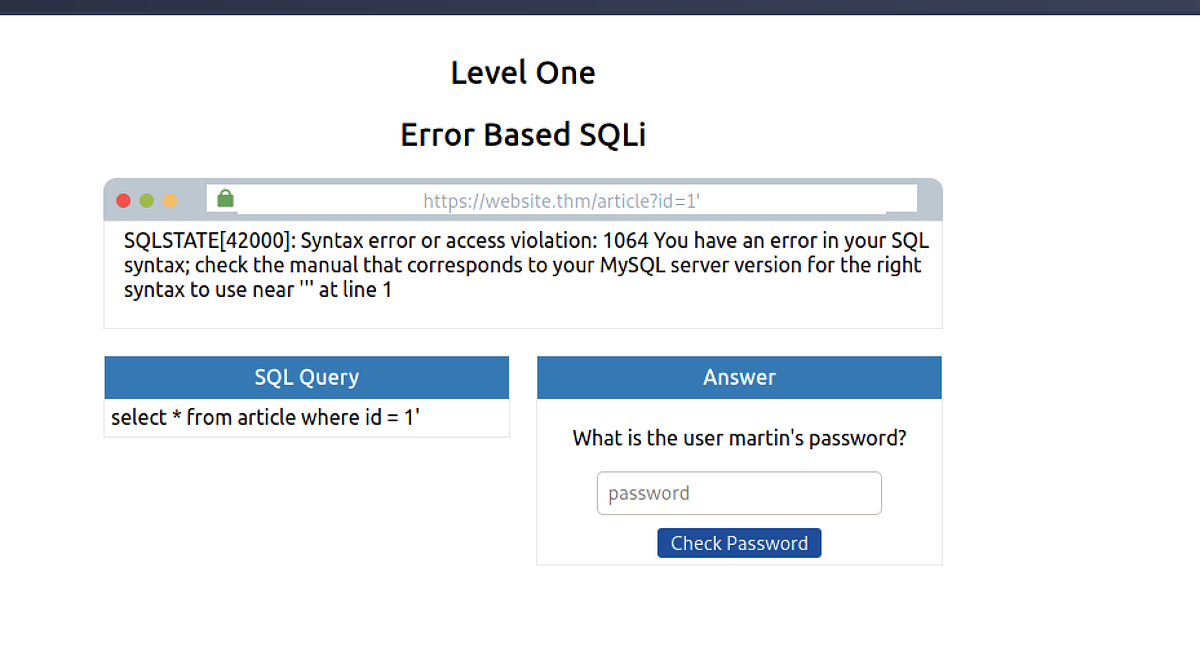
Task: Click the martin's password question text
Action: (x=739, y=438)
